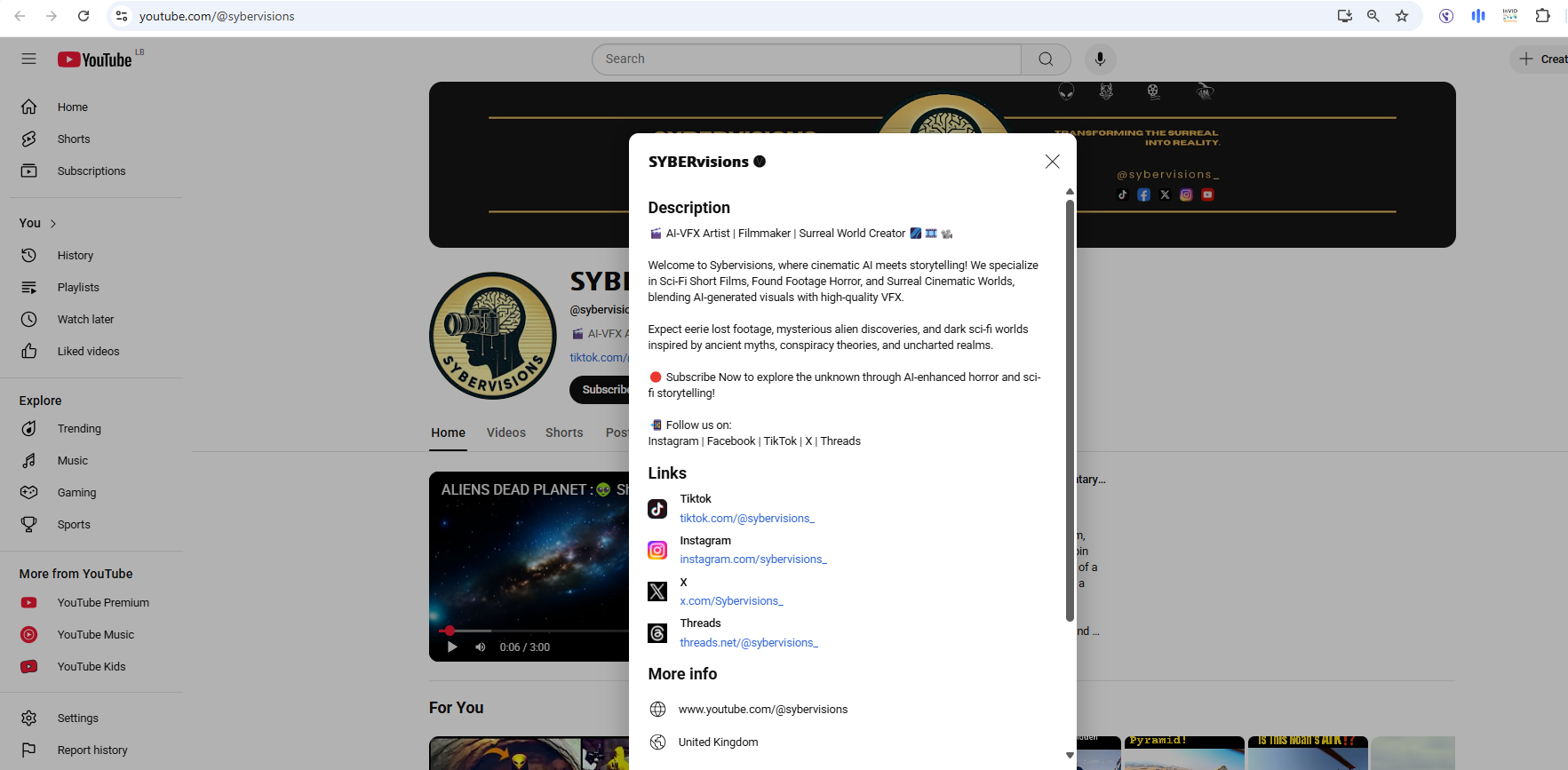Open browser extensions puzzle icon

click(x=1542, y=16)
